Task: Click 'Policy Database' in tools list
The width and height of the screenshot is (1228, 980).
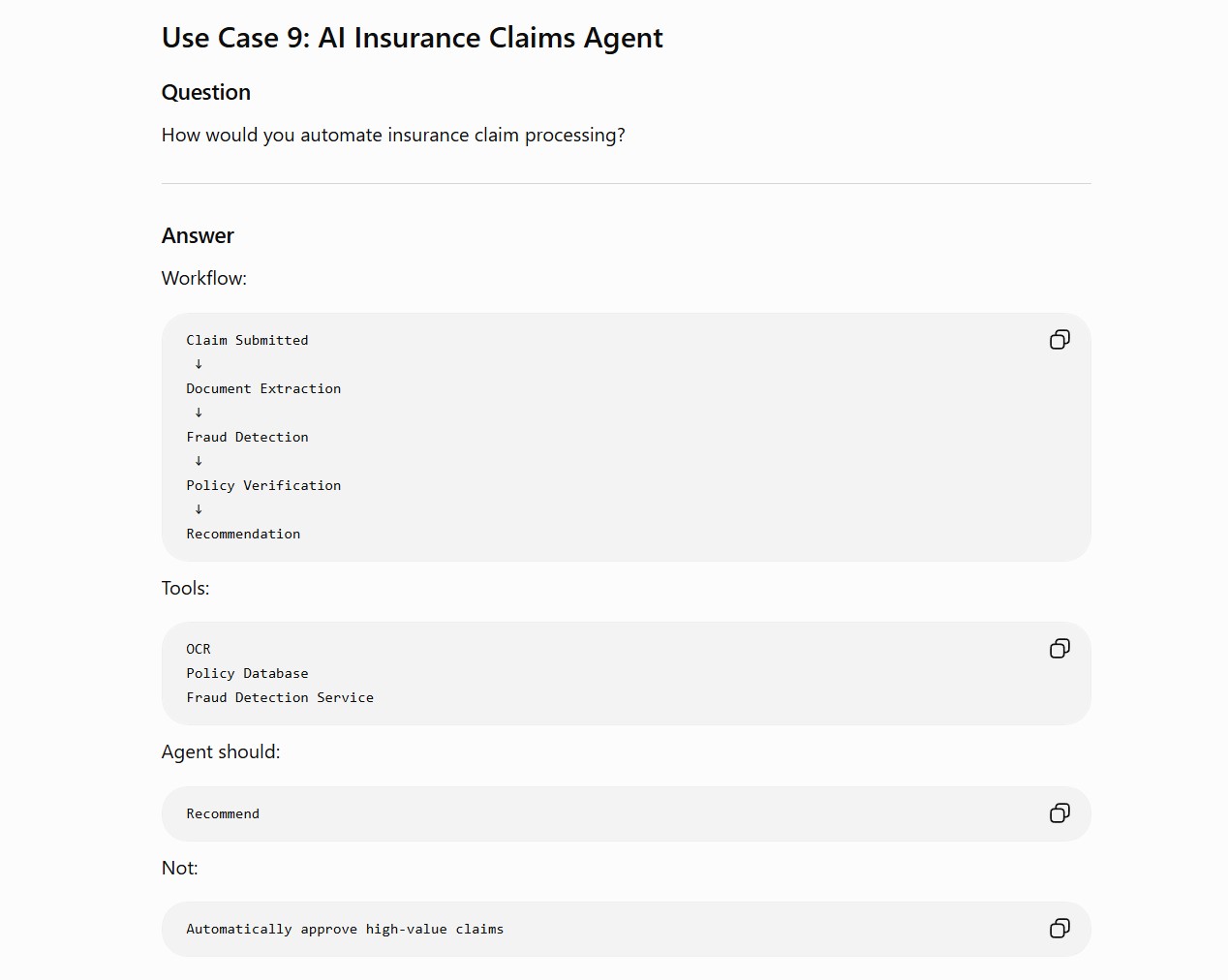Action: (x=247, y=673)
